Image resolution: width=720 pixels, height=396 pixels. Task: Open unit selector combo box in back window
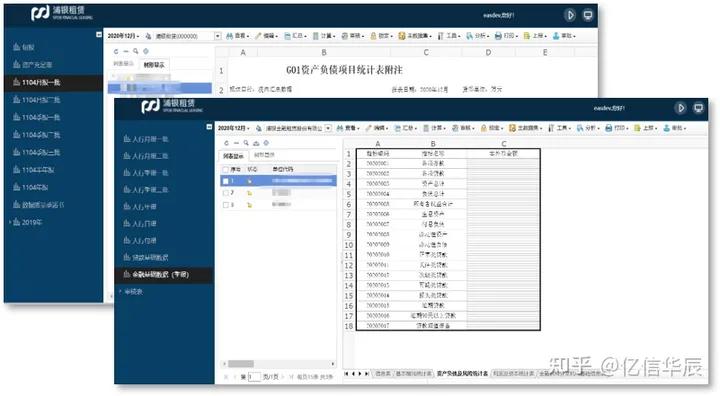coord(187,35)
